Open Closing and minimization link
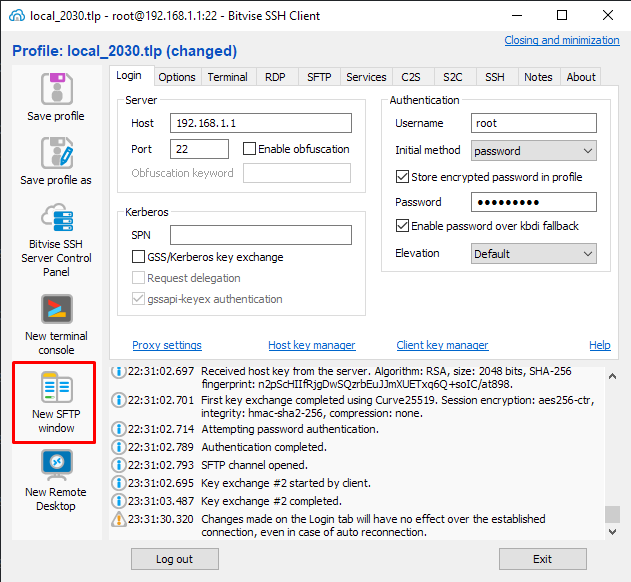The height and width of the screenshot is (582, 631). click(562, 40)
